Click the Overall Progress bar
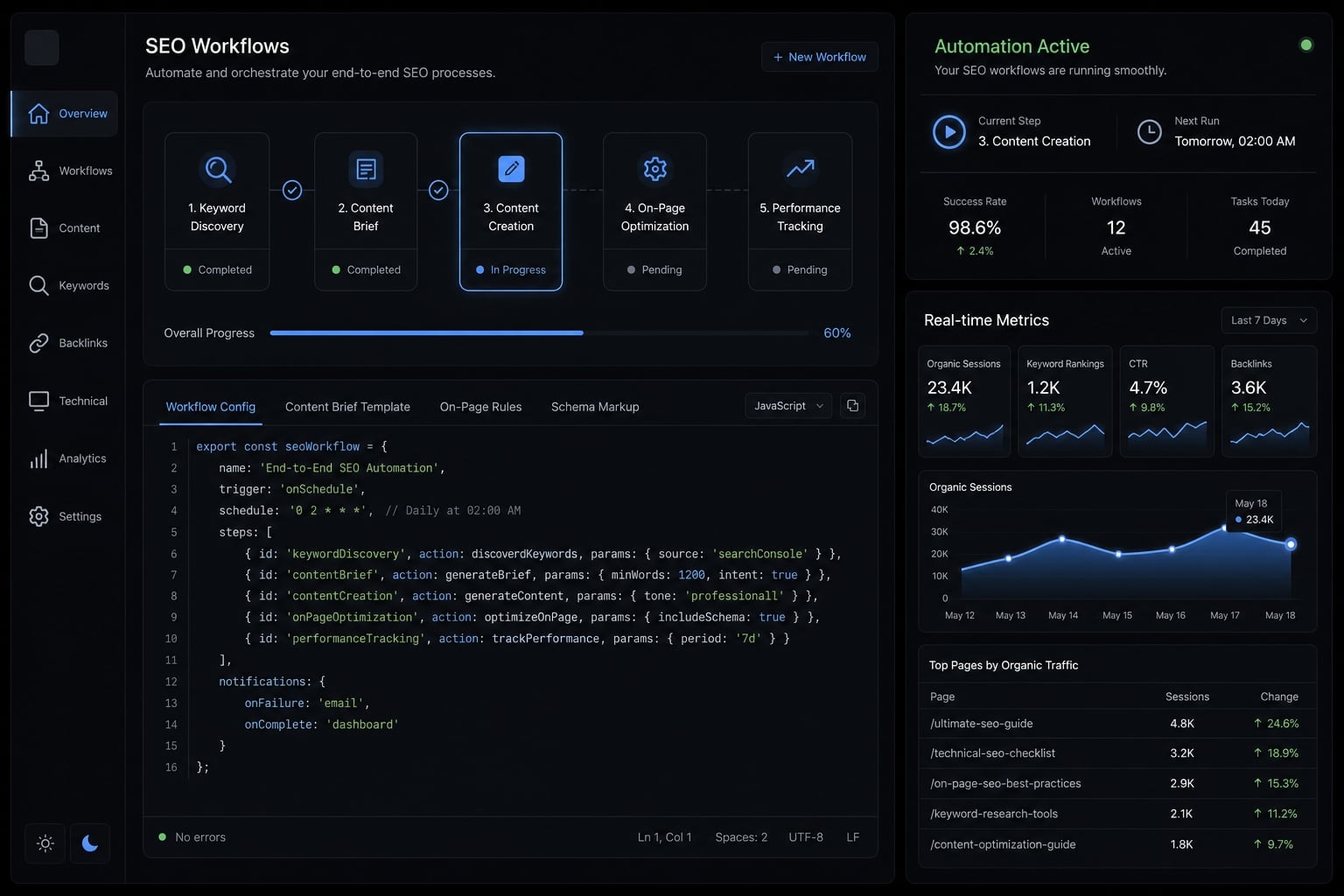This screenshot has width=1344, height=896. (539, 333)
